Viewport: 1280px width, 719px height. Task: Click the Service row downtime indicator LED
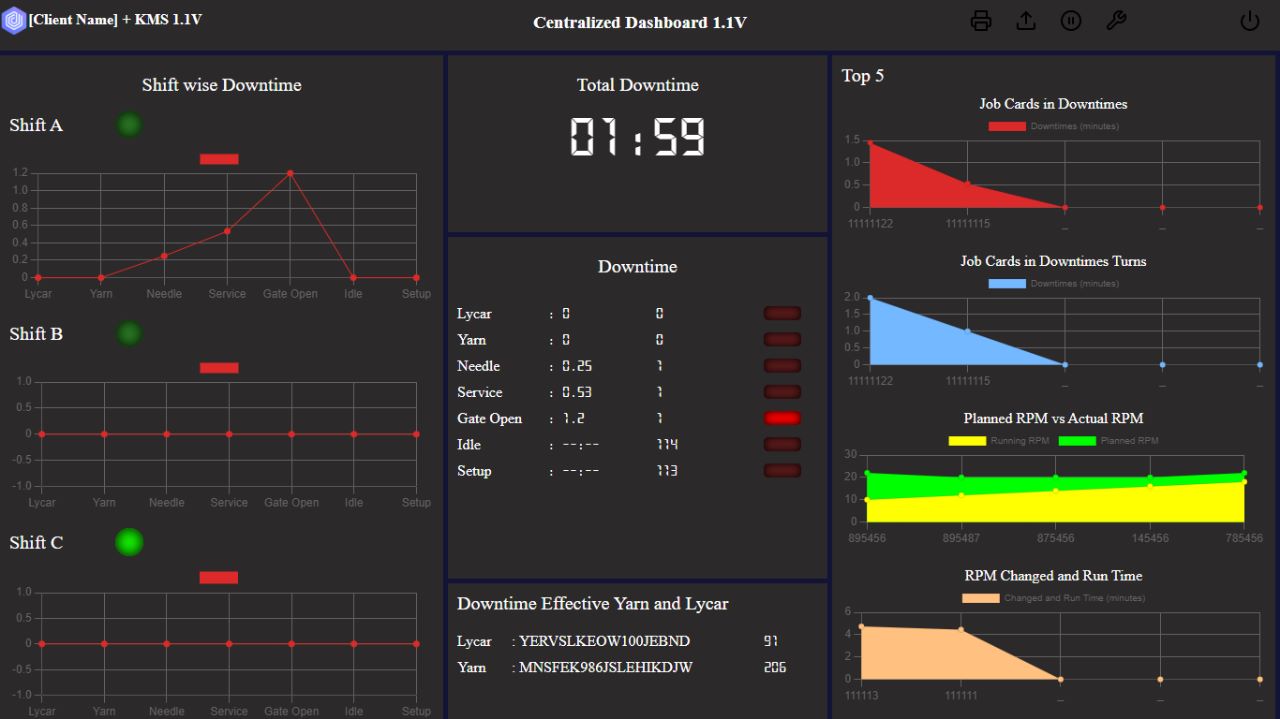(x=782, y=392)
